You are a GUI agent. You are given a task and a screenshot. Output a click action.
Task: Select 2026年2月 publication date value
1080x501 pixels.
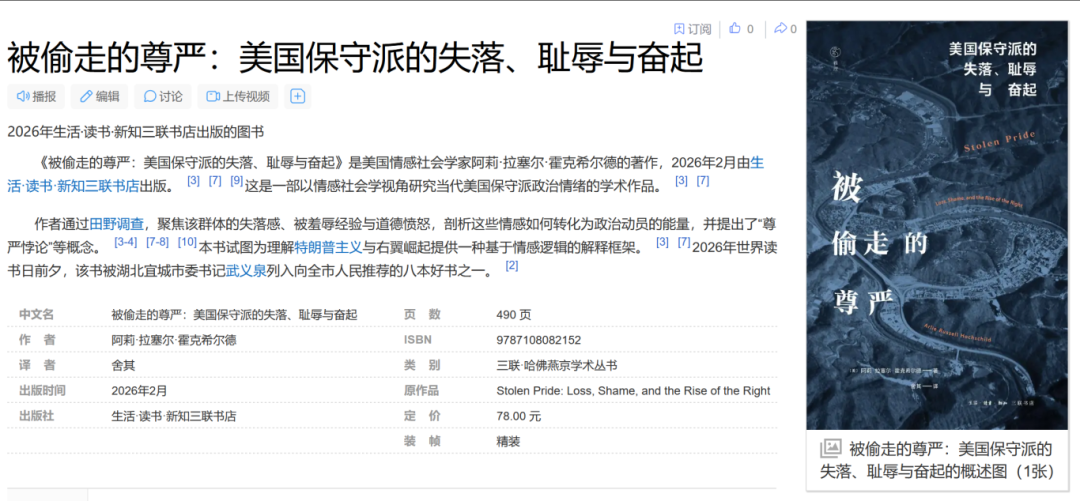click(x=139, y=391)
